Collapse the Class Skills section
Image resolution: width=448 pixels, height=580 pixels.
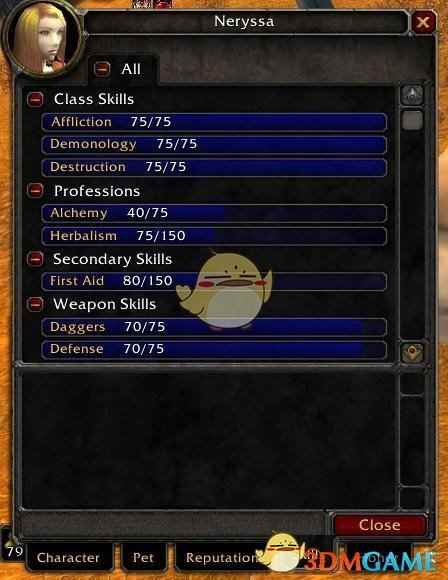[36, 99]
